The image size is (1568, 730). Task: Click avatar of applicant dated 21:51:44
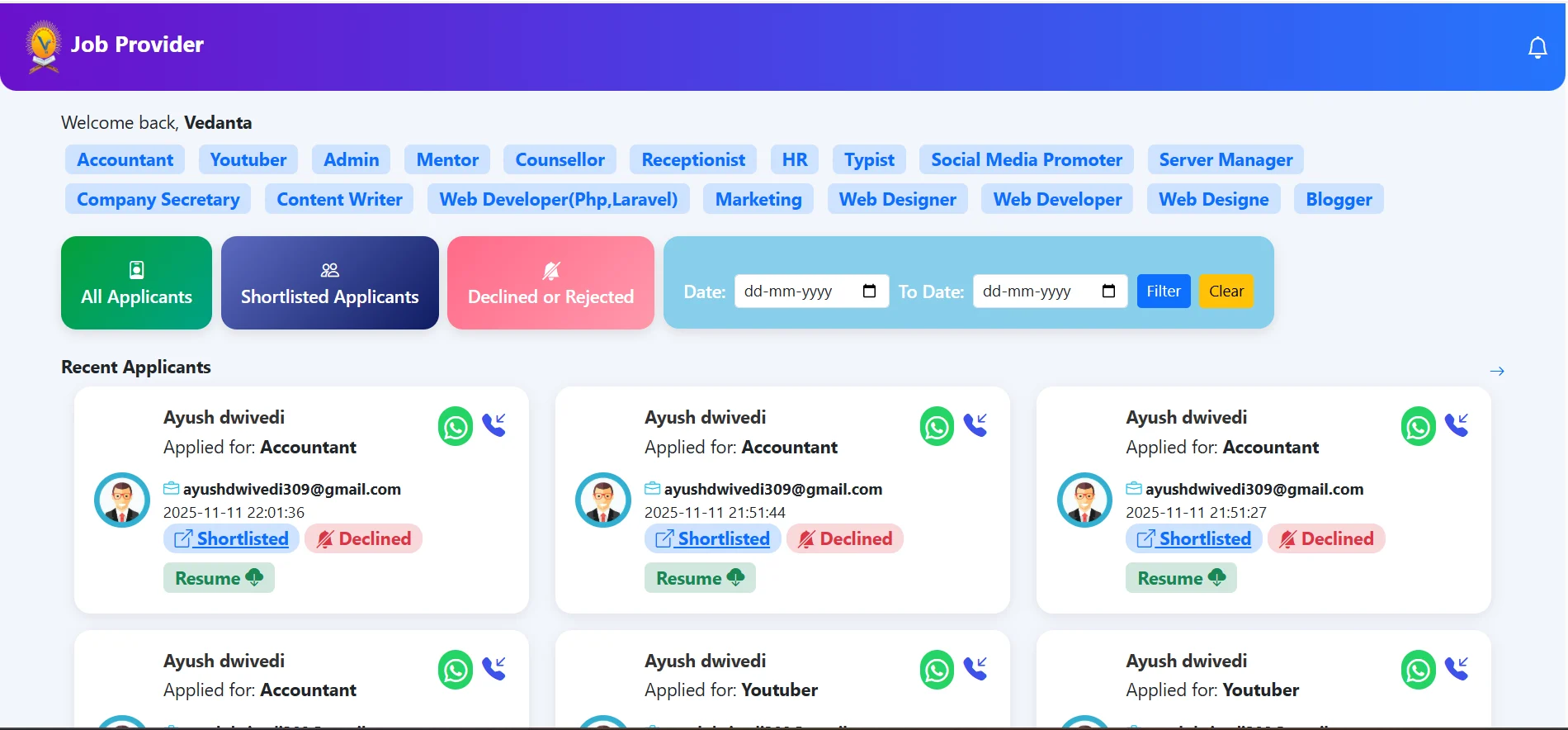click(x=603, y=500)
